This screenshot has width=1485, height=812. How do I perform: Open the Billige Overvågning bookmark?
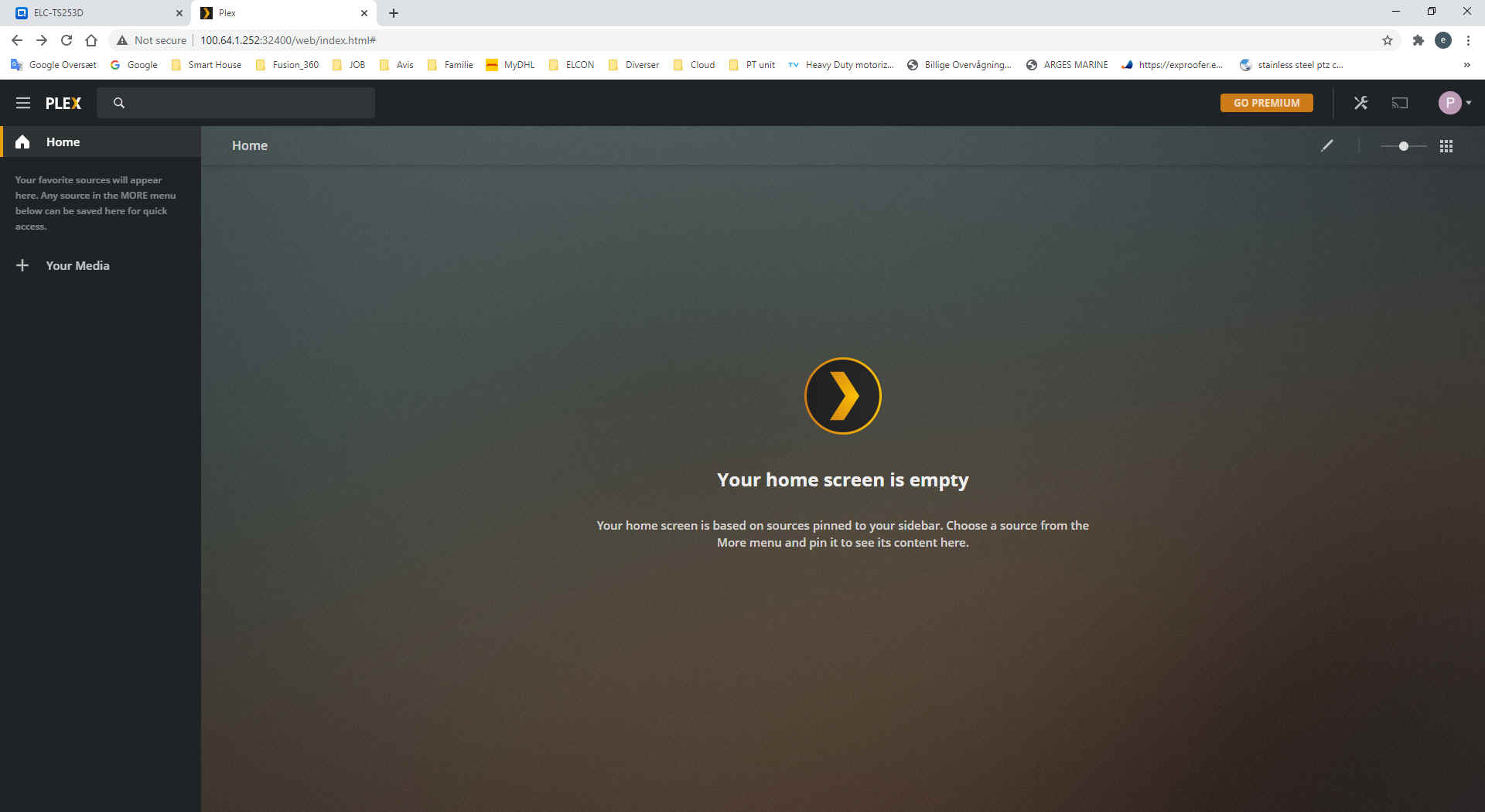coord(959,65)
